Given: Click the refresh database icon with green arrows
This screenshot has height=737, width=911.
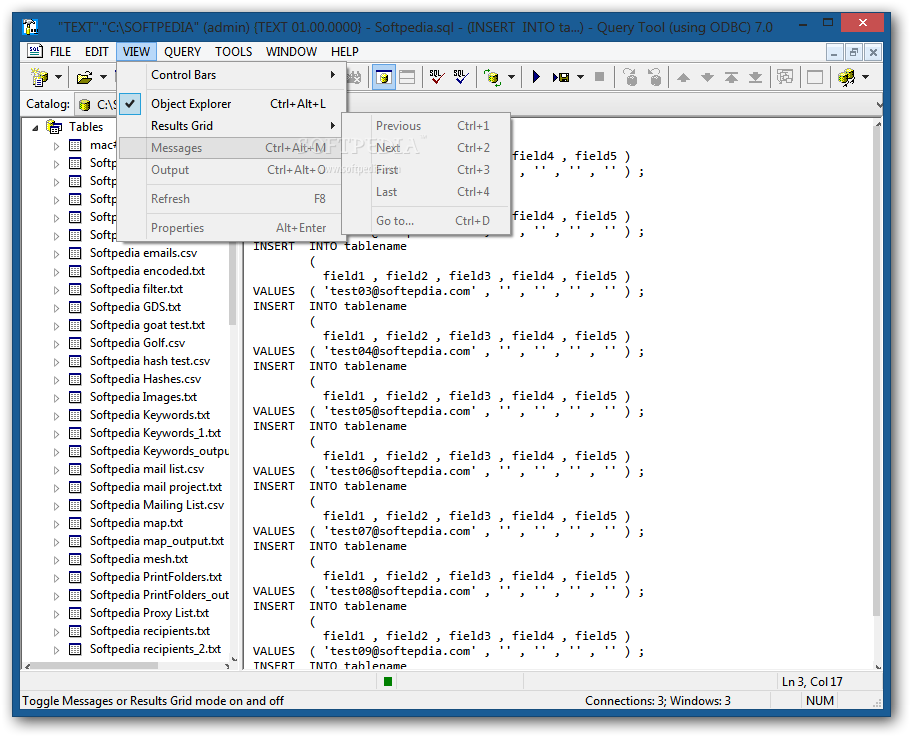Looking at the screenshot, I should [493, 77].
